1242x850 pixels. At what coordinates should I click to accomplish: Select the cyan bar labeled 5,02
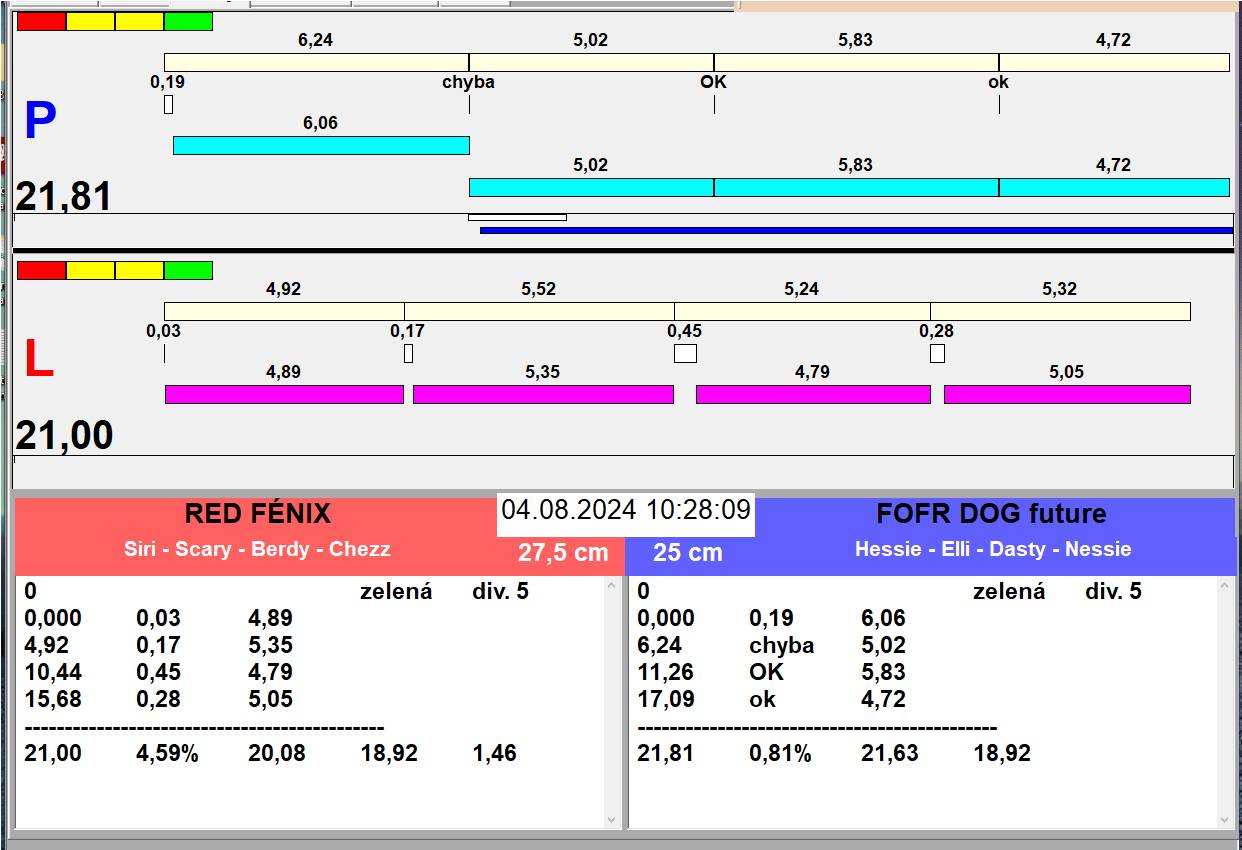(x=591, y=187)
